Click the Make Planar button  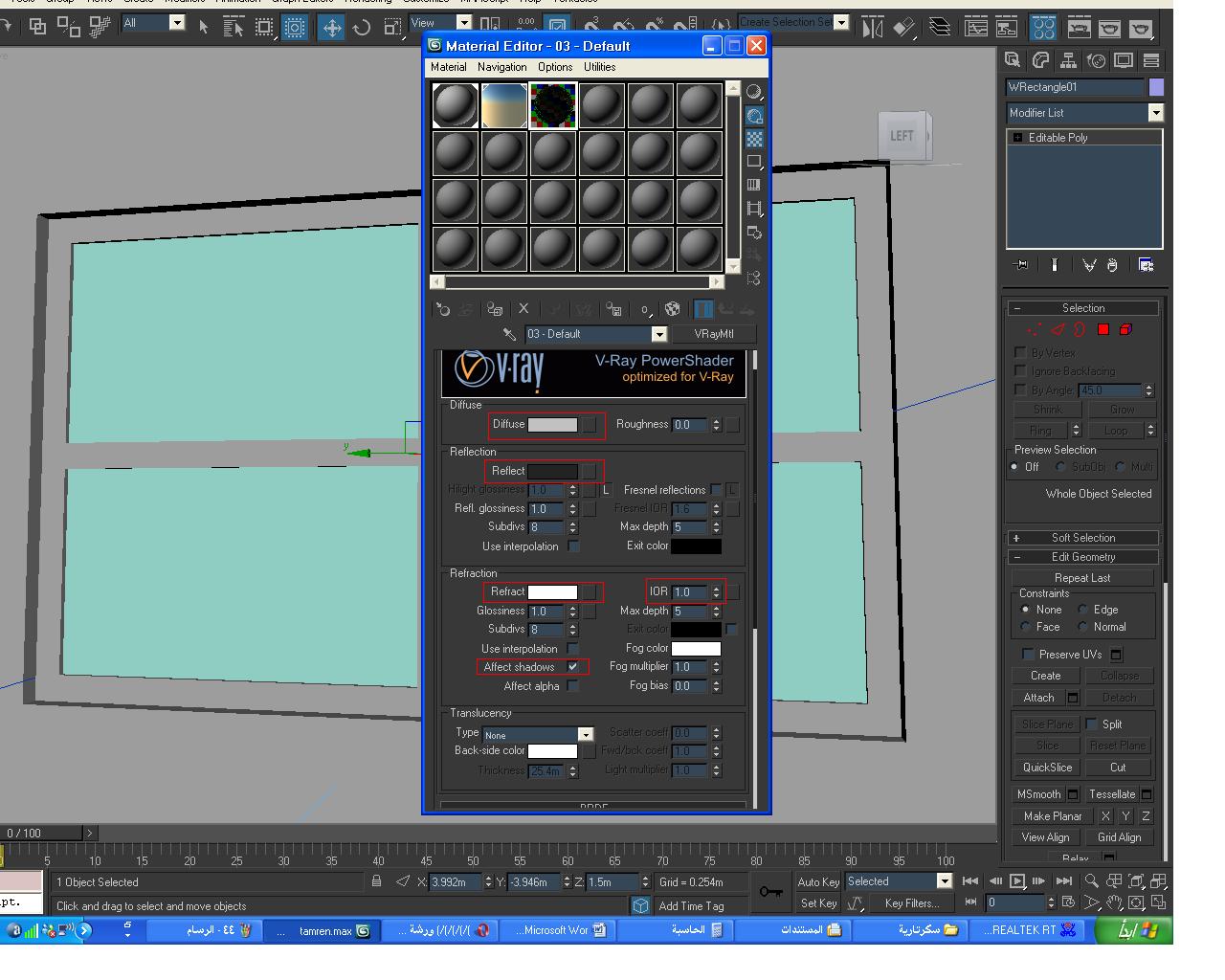(1053, 816)
